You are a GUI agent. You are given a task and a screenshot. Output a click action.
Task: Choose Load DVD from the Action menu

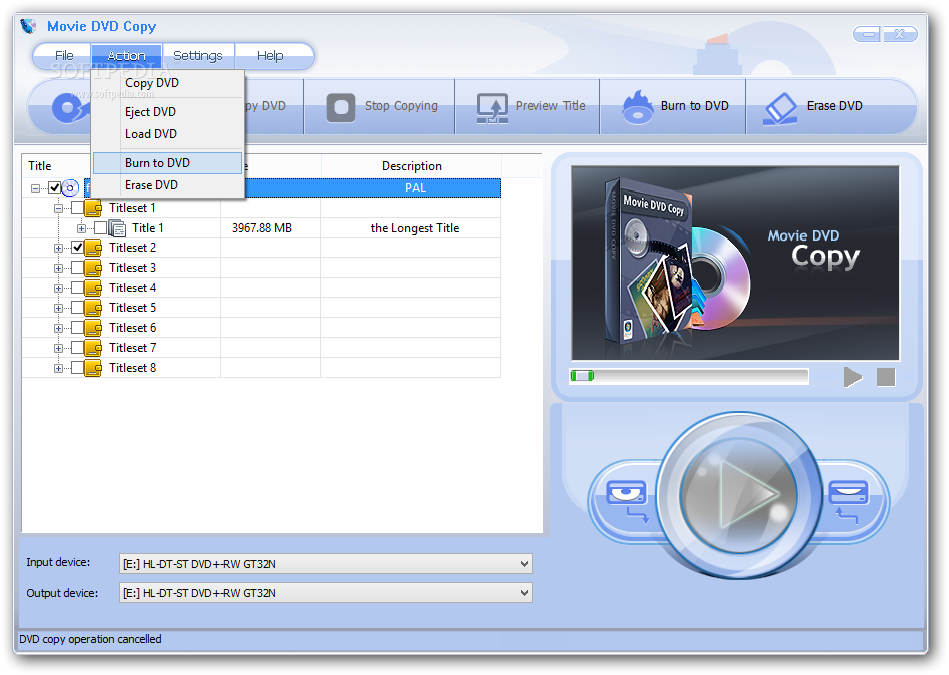point(168,134)
